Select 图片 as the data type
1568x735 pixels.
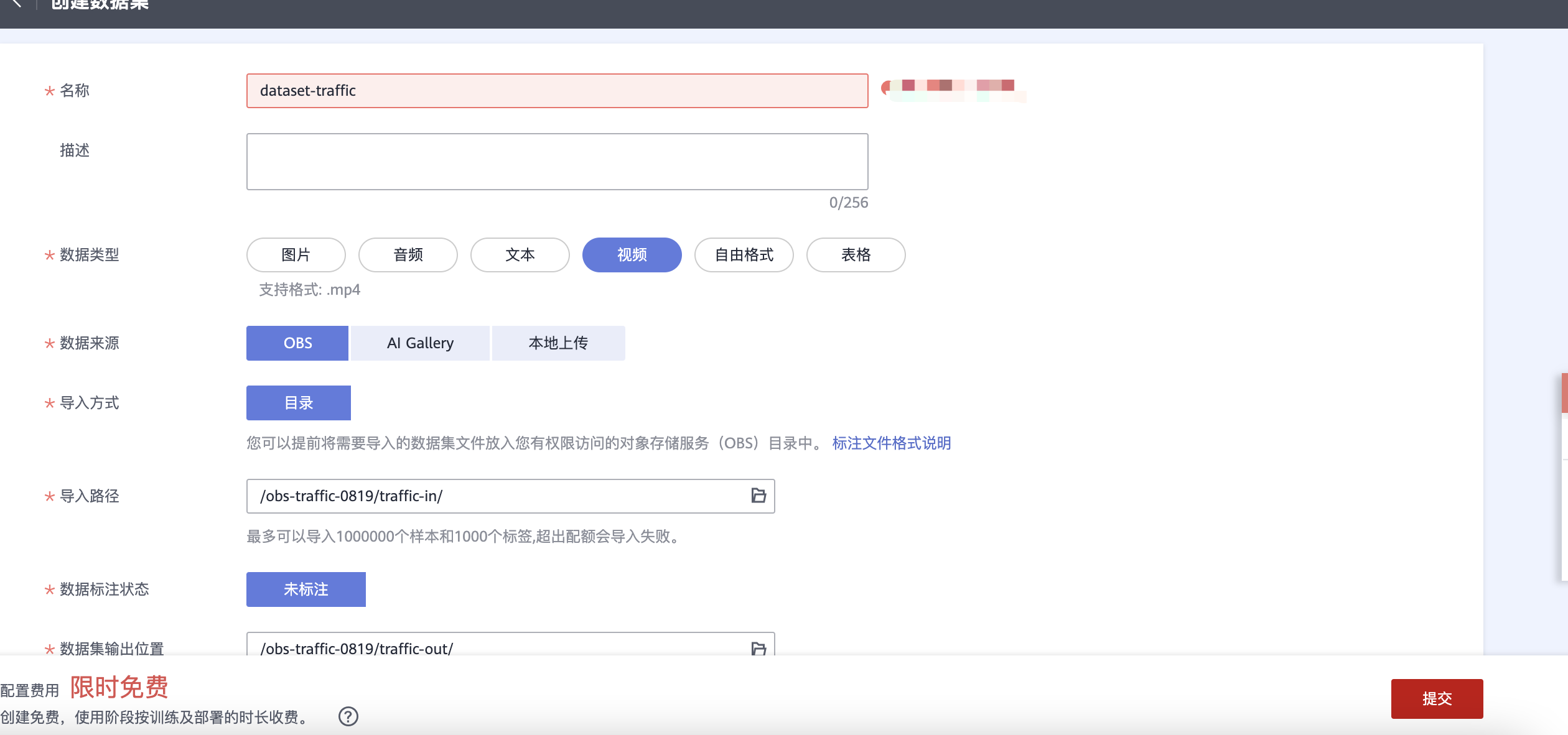click(x=295, y=254)
